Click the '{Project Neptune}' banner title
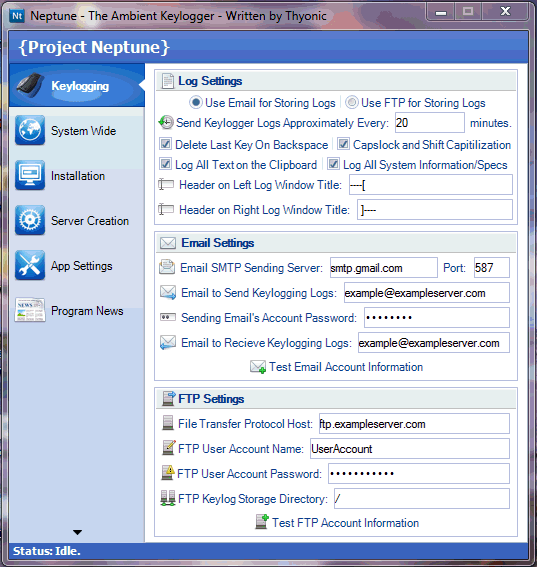 (x=94, y=47)
